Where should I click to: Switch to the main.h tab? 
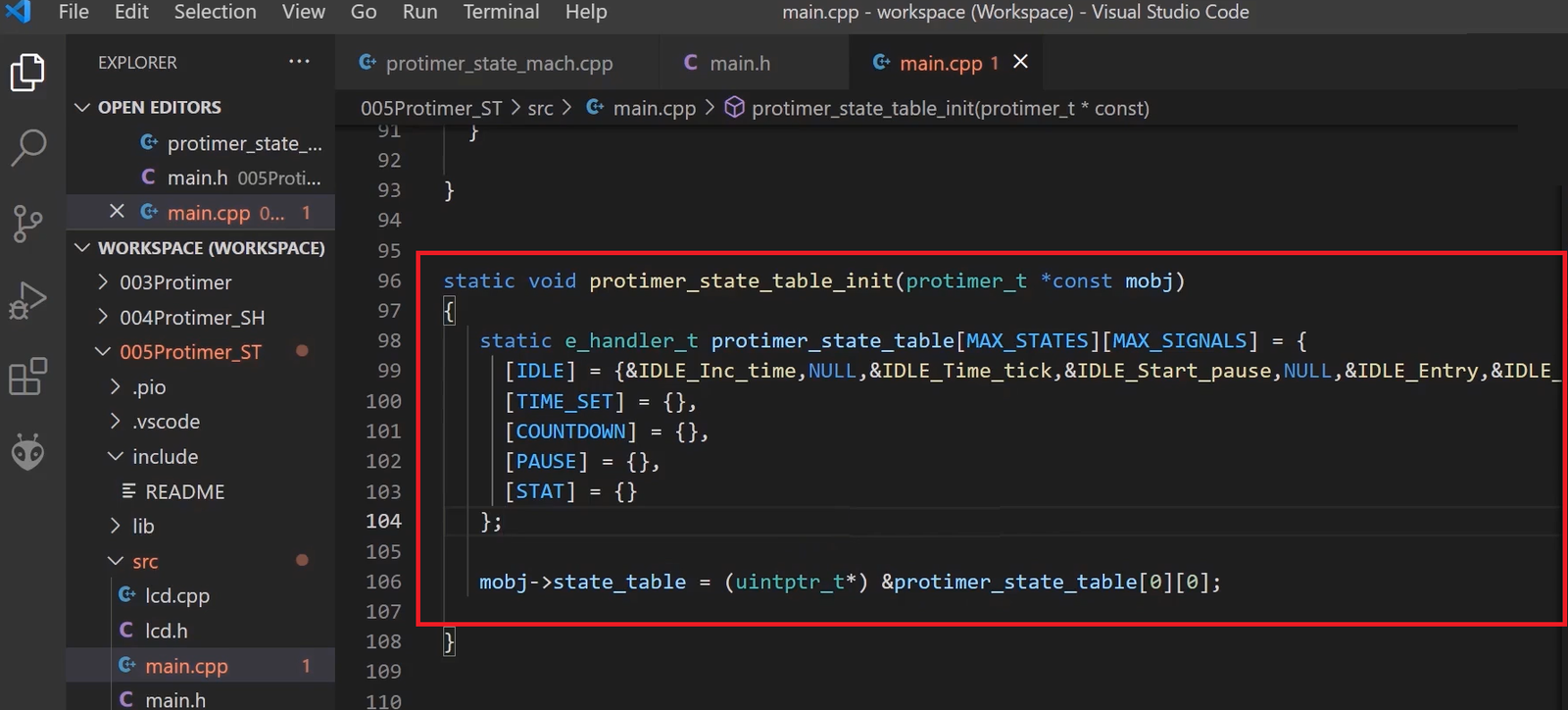click(x=755, y=63)
